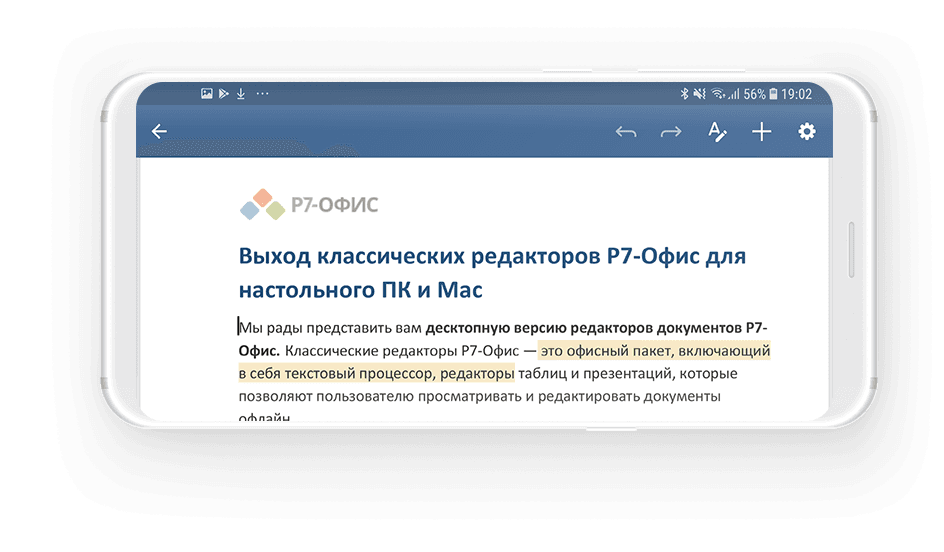The image size is (944, 552).
Task: Redo the last undone edit
Action: (671, 132)
